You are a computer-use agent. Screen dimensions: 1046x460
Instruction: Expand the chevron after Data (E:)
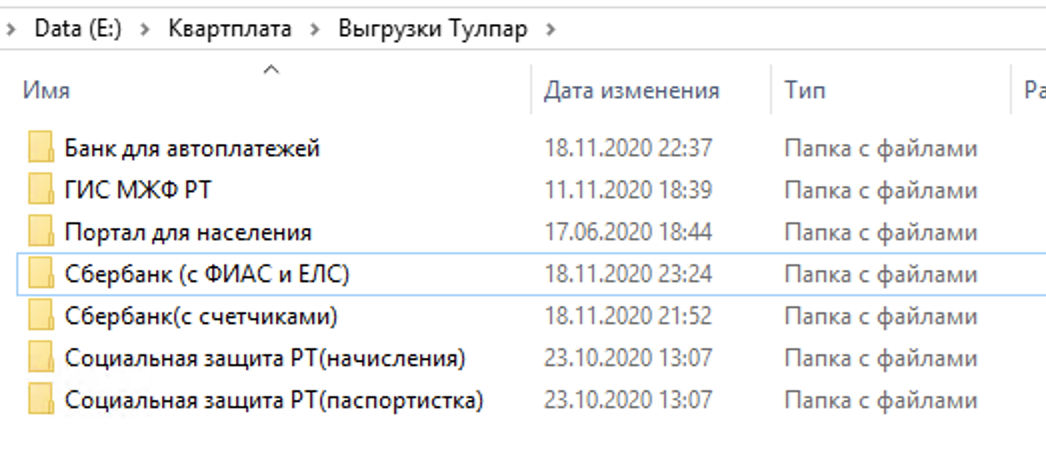click(145, 29)
